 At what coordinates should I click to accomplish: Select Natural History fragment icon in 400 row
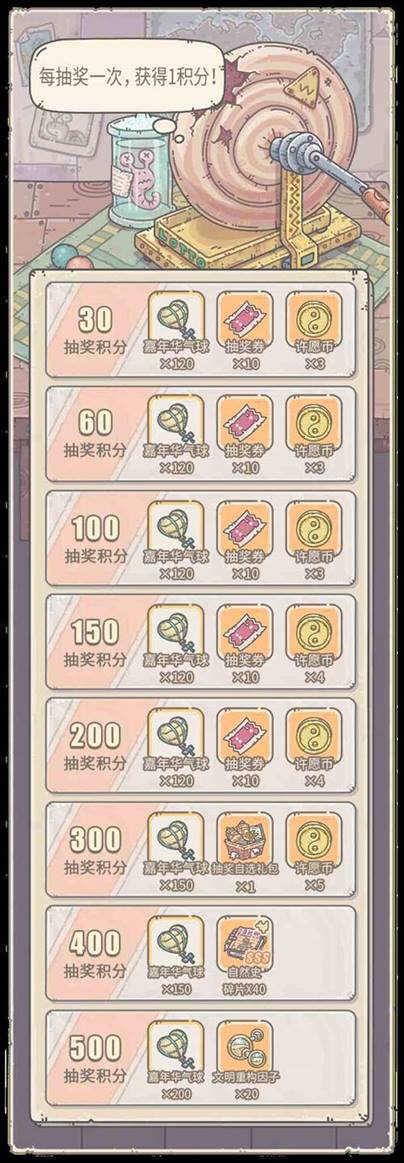(245, 943)
